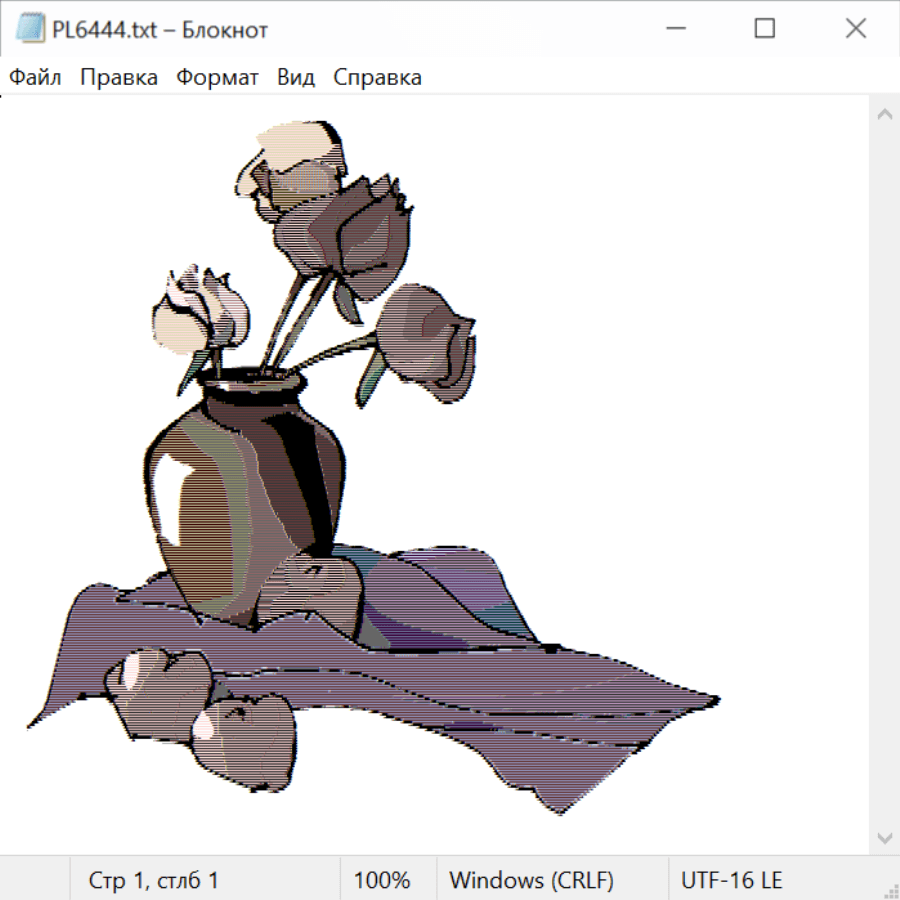Click the Windows (CRLF) line ending indicator

point(531,881)
